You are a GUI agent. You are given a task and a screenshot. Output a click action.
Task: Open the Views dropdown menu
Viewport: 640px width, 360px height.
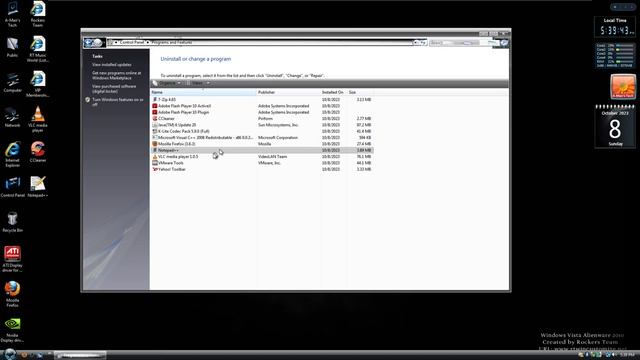click(199, 83)
